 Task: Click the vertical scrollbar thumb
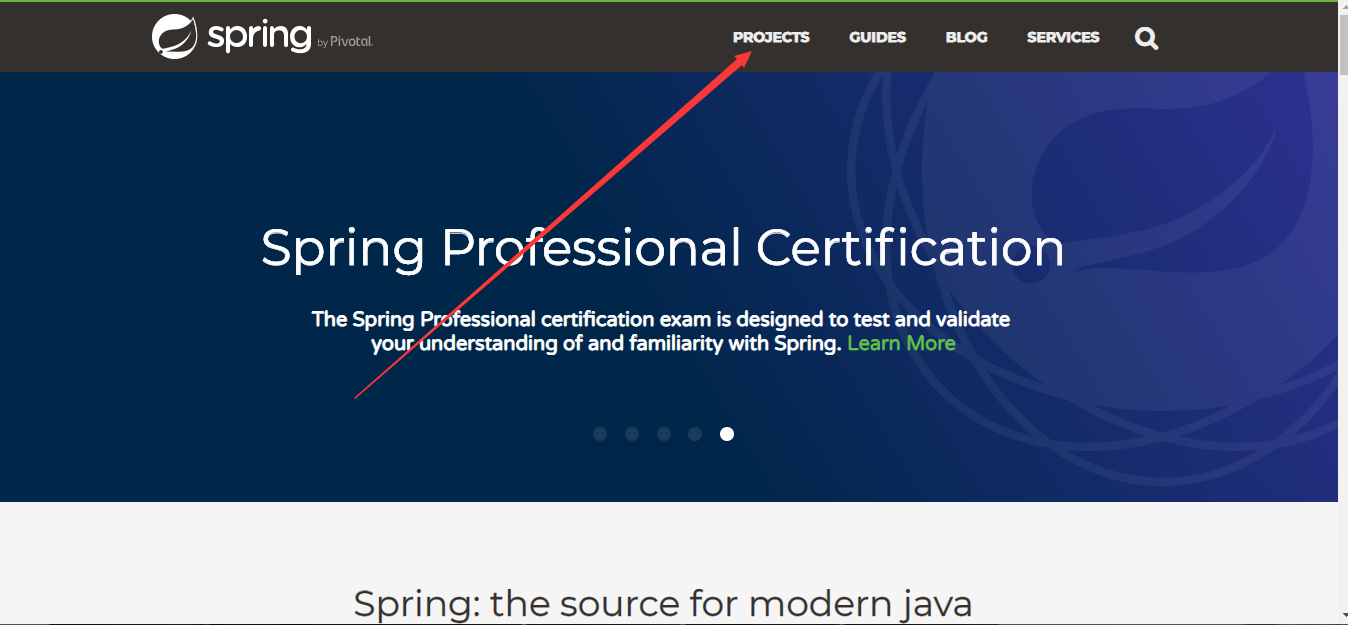click(x=1343, y=46)
